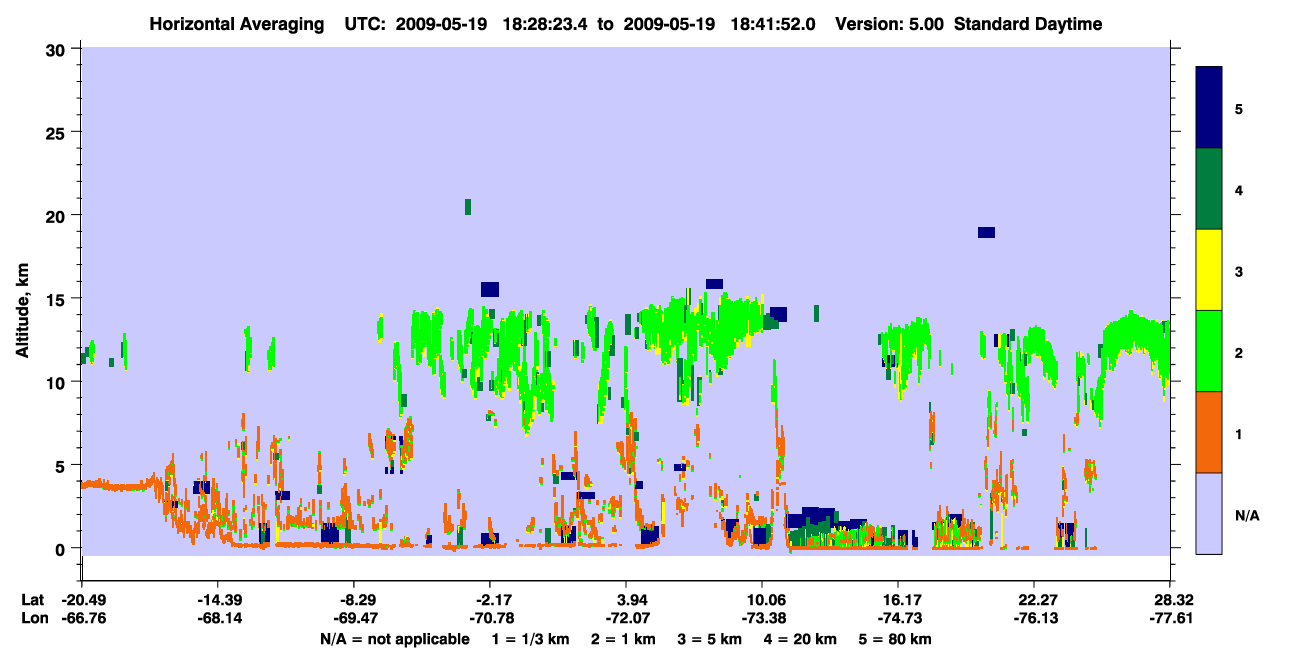Click the end time '18:41:52.0' in title
The height and width of the screenshot is (667, 1300).
(x=774, y=24)
